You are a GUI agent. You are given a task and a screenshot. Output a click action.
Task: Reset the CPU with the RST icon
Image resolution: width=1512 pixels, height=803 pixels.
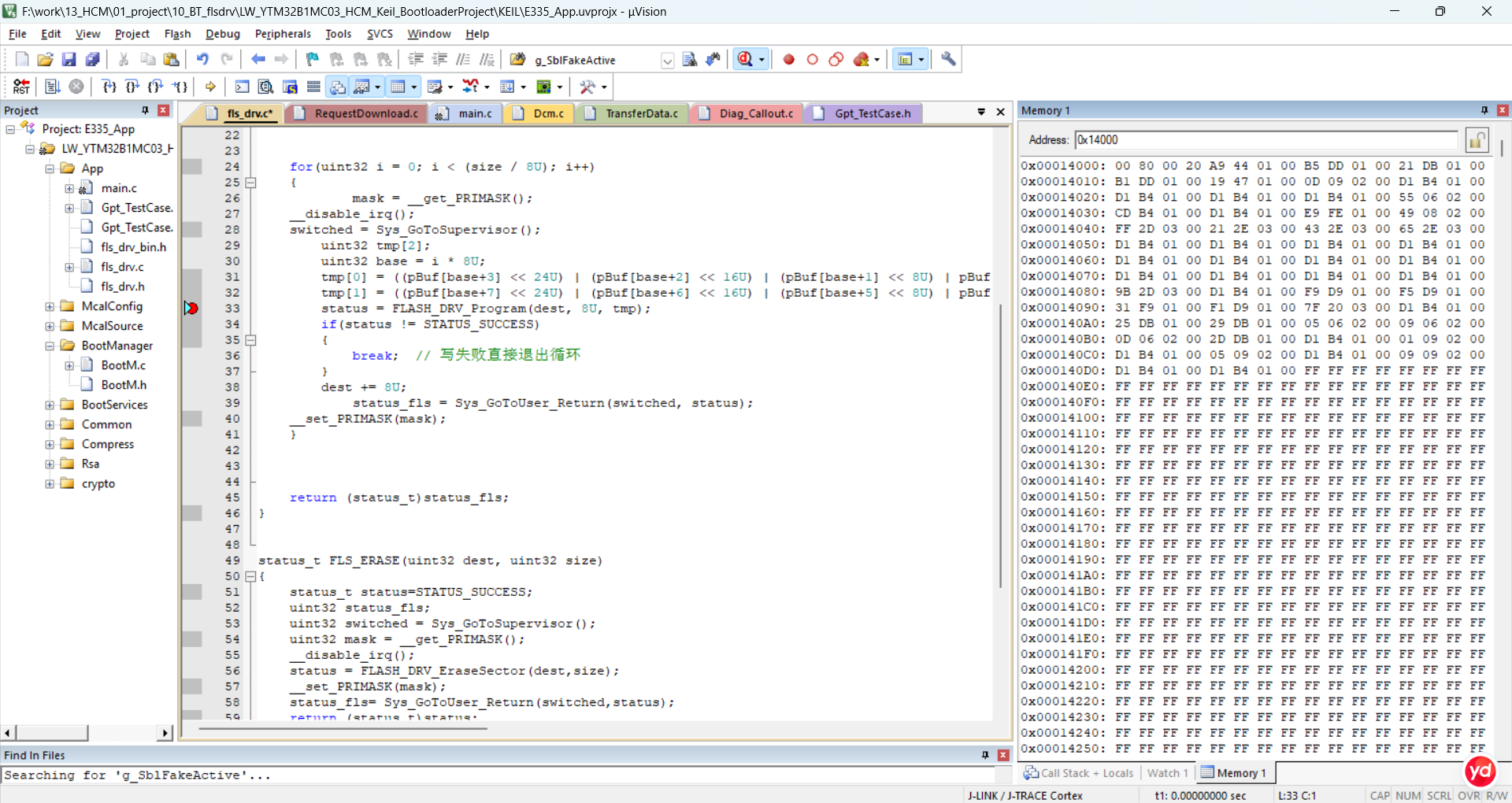tap(21, 87)
